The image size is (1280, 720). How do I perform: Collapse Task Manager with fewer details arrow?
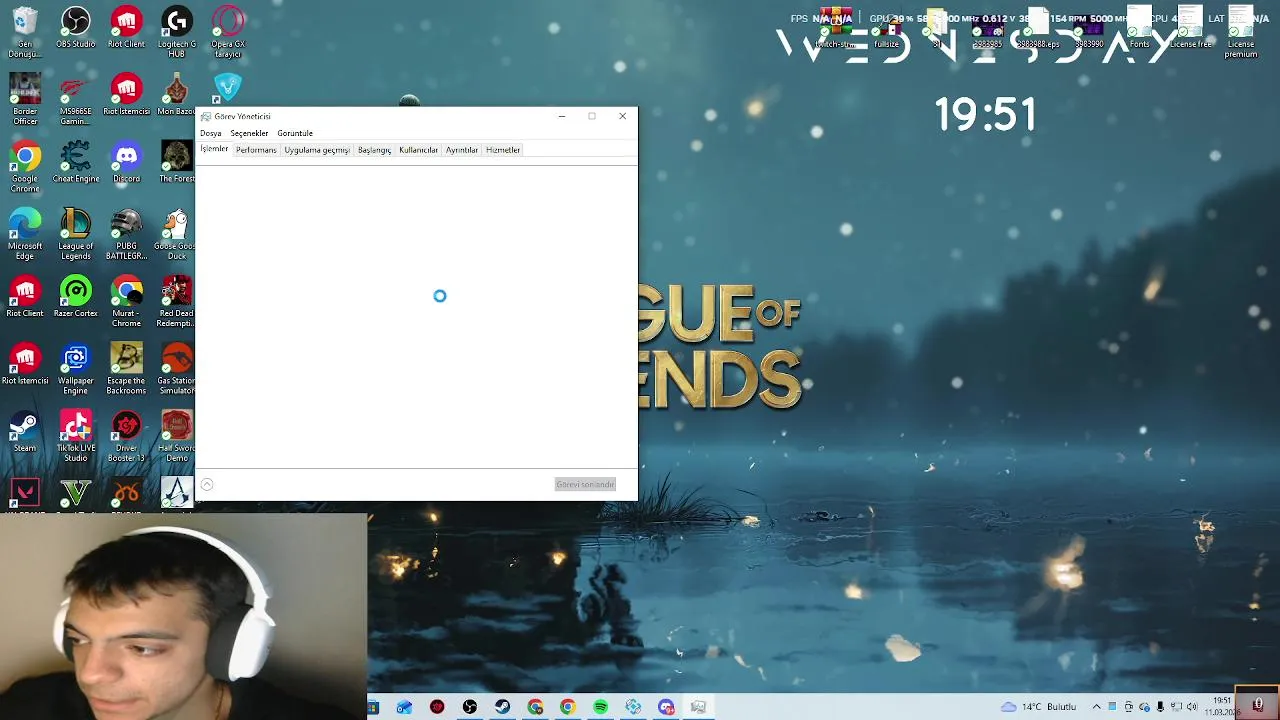click(207, 485)
